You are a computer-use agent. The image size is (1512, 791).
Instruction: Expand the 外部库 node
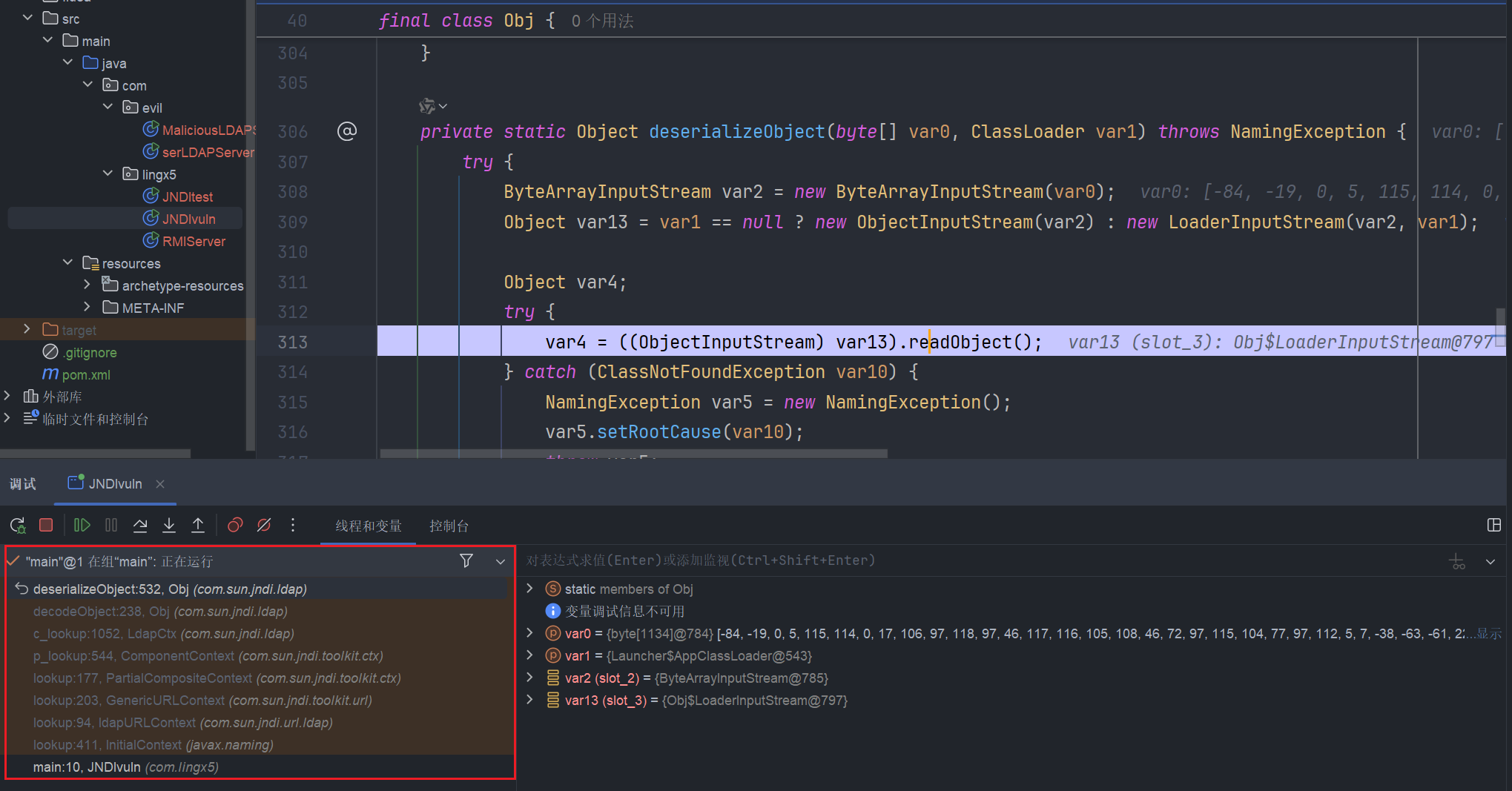tap(7, 396)
